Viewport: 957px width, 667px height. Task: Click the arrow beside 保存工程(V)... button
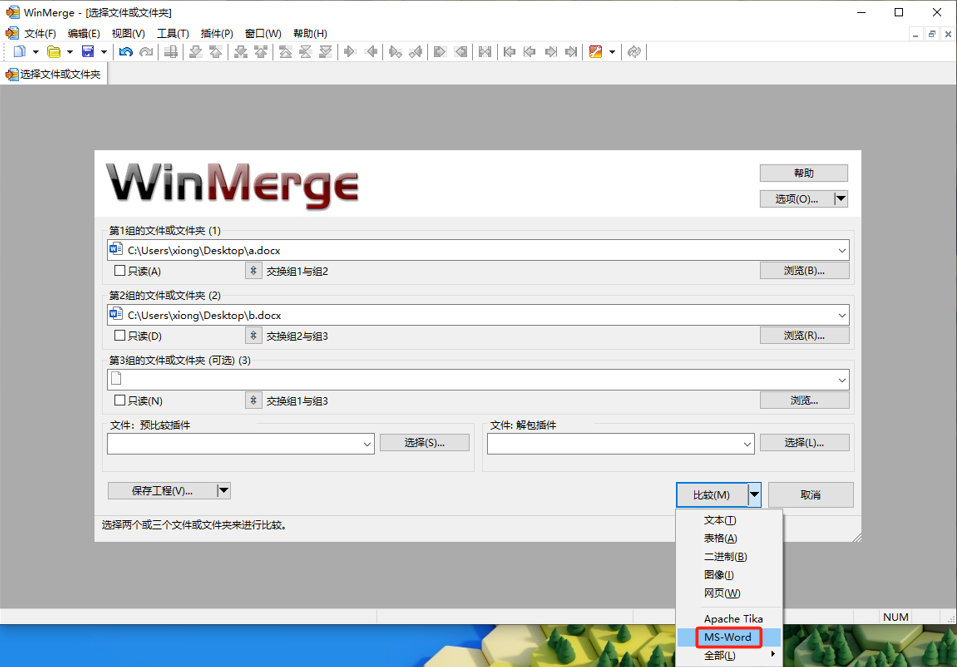tap(223, 490)
